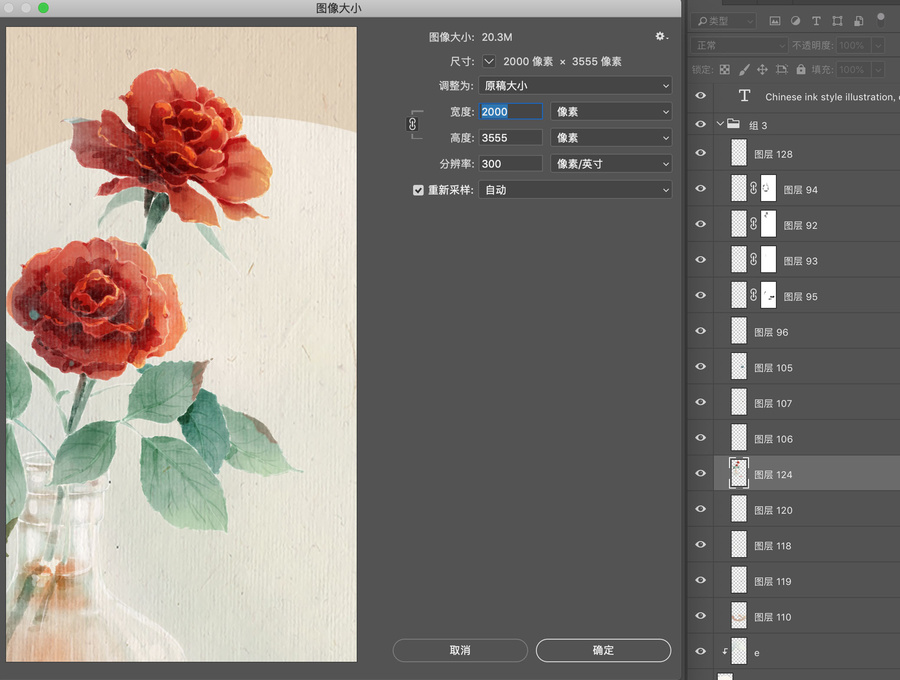Click the rose image preview in dialog

181,344
